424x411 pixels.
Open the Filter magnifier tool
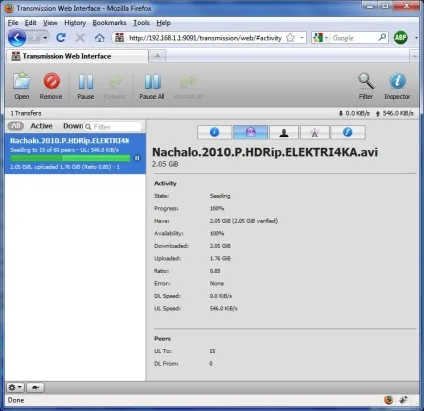tap(366, 86)
